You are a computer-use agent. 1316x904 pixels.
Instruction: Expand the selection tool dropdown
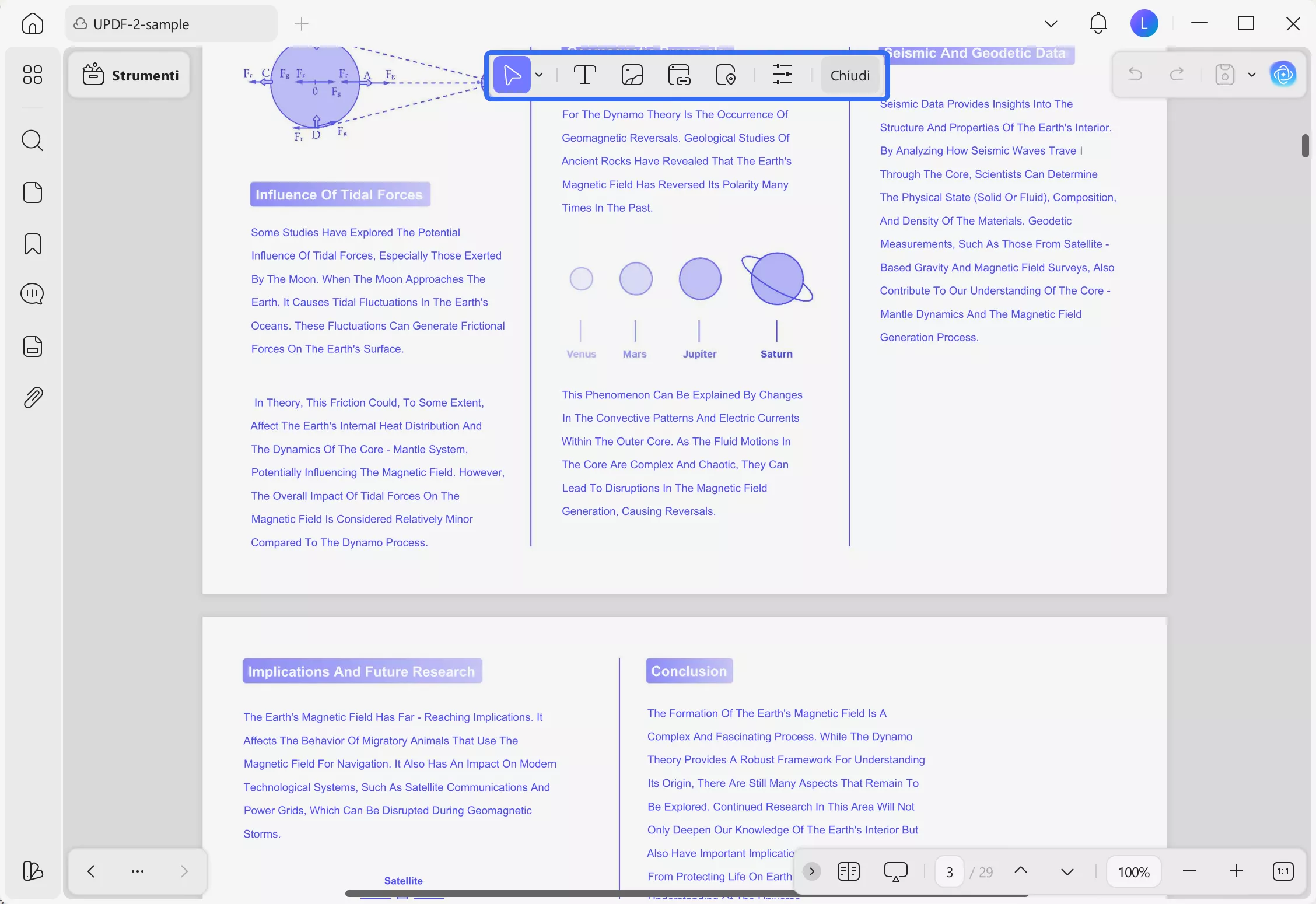[539, 75]
